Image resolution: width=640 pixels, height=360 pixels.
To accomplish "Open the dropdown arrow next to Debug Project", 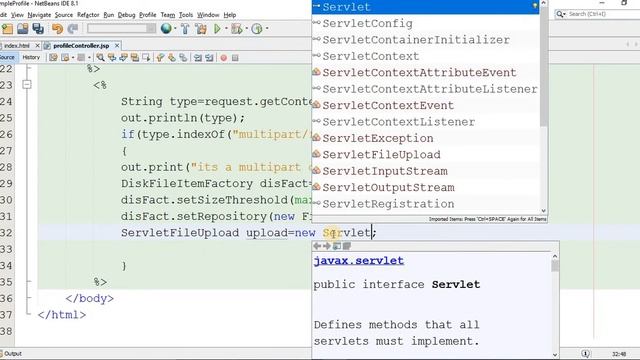I will (x=246, y=29).
